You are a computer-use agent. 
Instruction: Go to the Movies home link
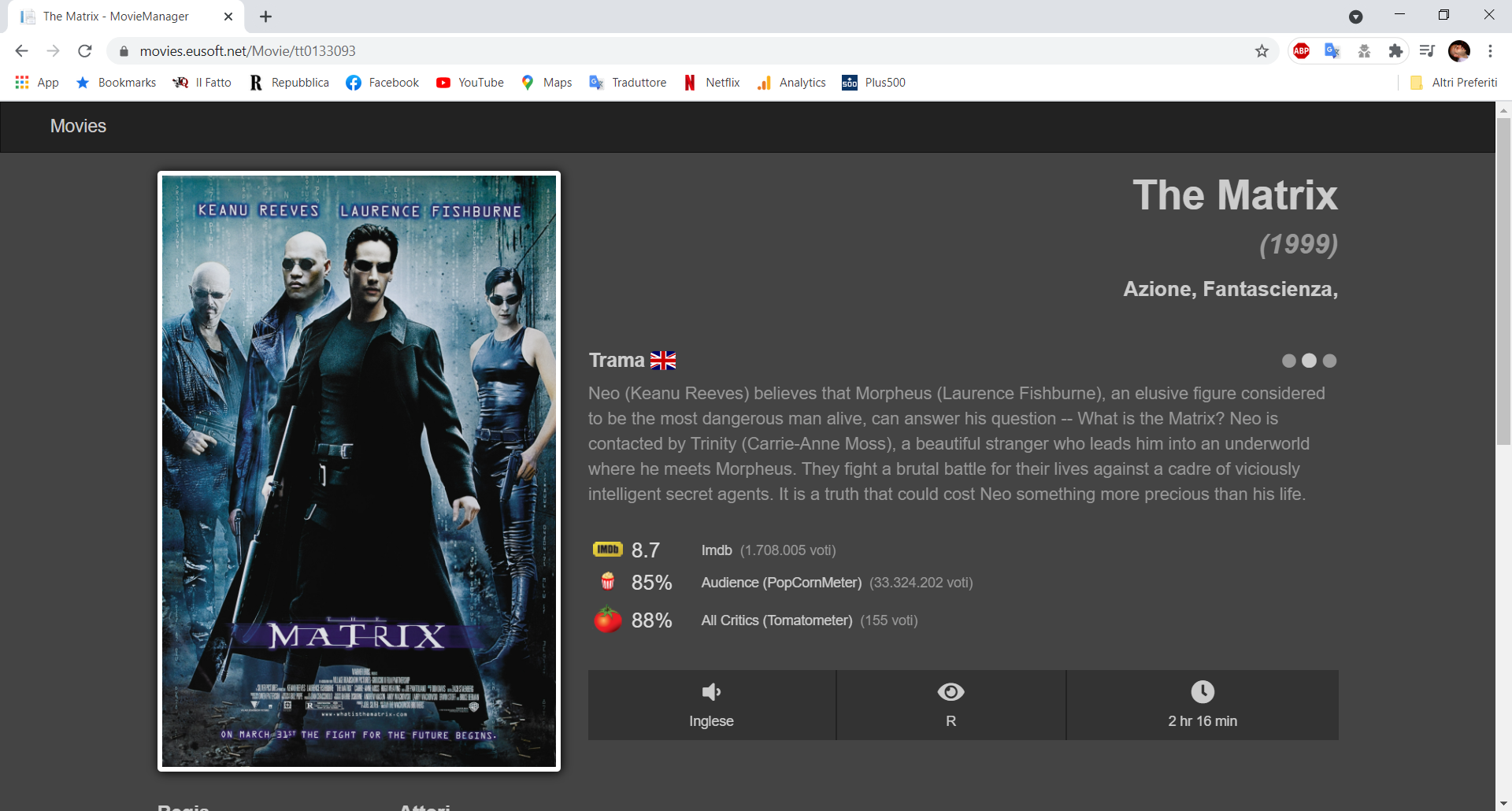click(x=78, y=126)
